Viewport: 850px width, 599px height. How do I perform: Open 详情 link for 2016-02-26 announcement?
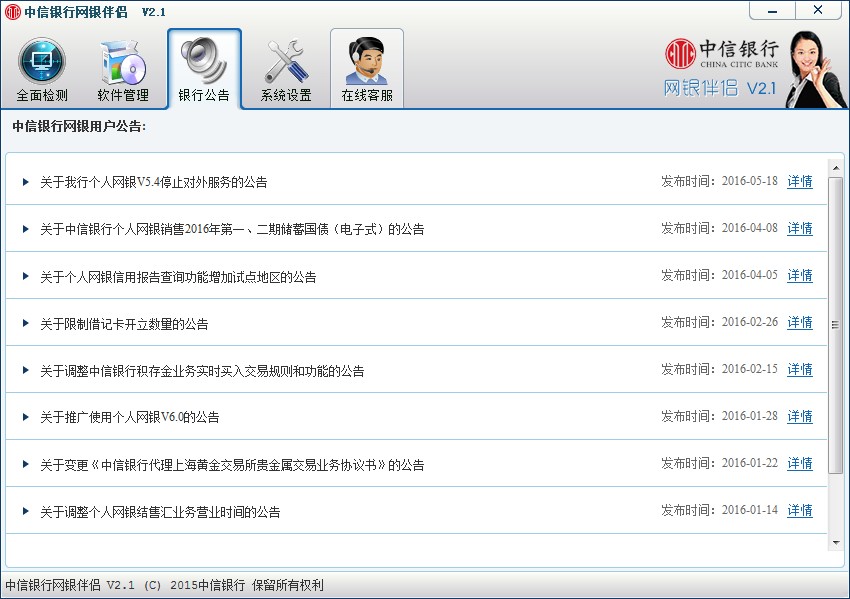coord(800,323)
